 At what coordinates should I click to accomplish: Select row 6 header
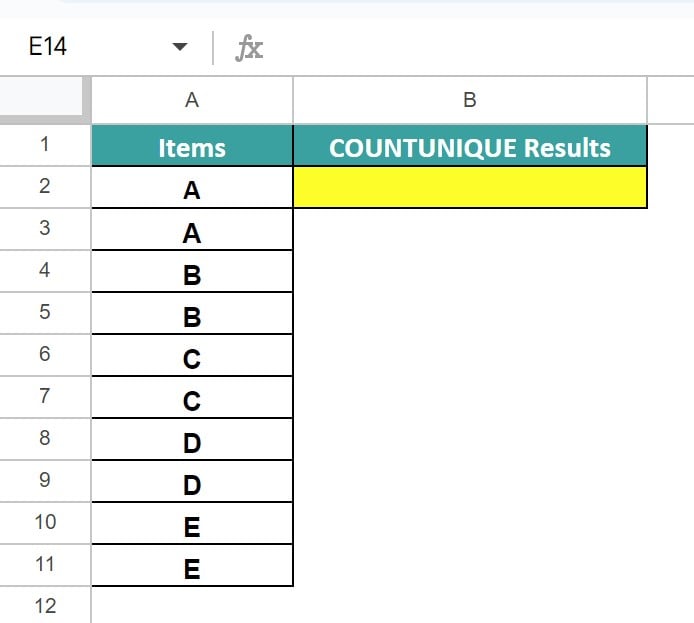click(x=45, y=355)
